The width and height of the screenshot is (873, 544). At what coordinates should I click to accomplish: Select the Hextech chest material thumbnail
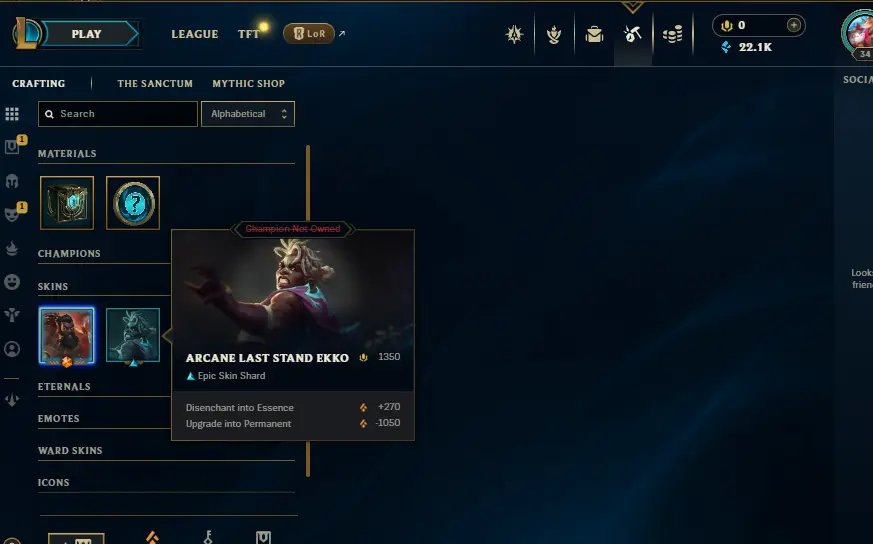point(67,203)
